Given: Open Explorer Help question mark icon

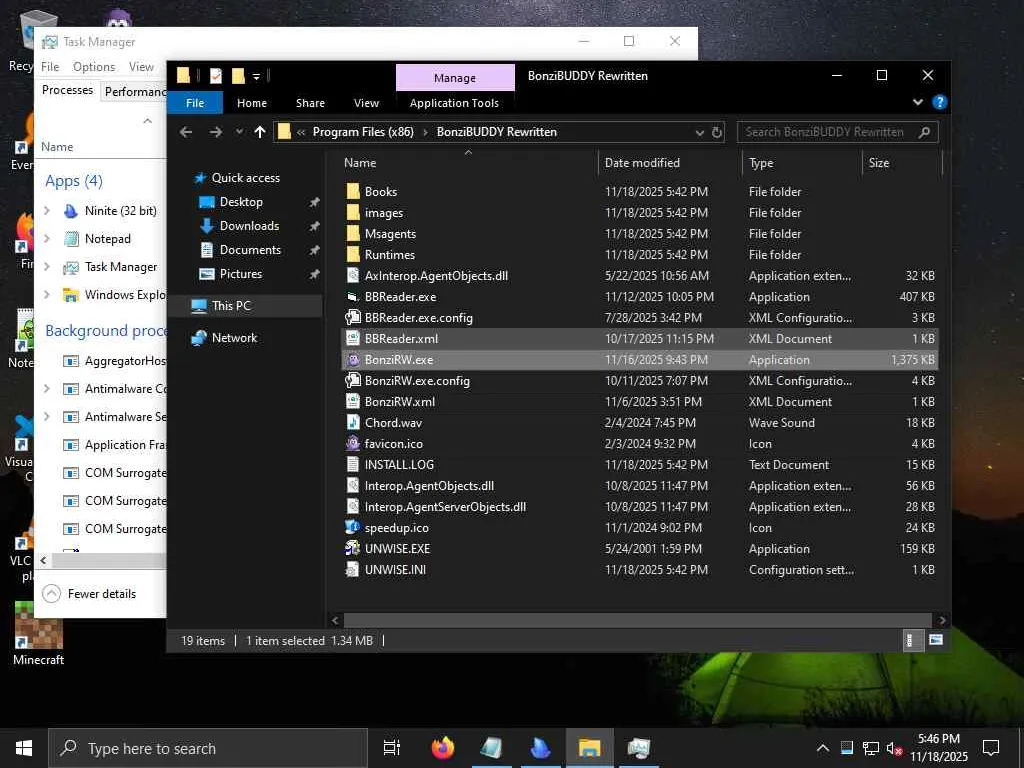Looking at the screenshot, I should pyautogui.click(x=939, y=102).
